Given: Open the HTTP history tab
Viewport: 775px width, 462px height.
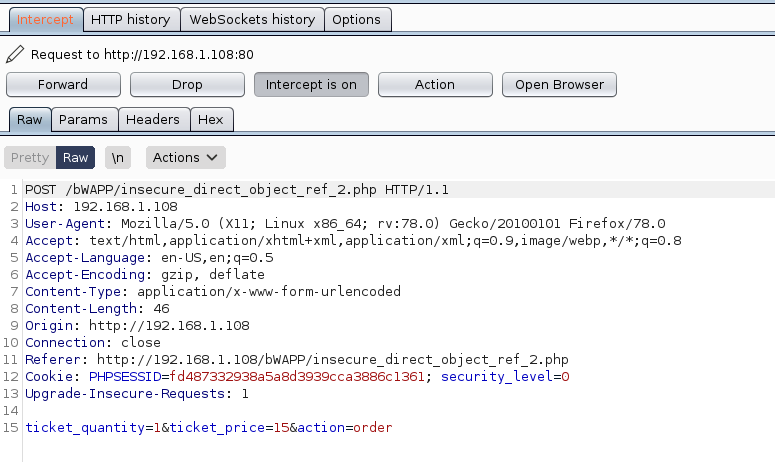Looking at the screenshot, I should (130, 19).
